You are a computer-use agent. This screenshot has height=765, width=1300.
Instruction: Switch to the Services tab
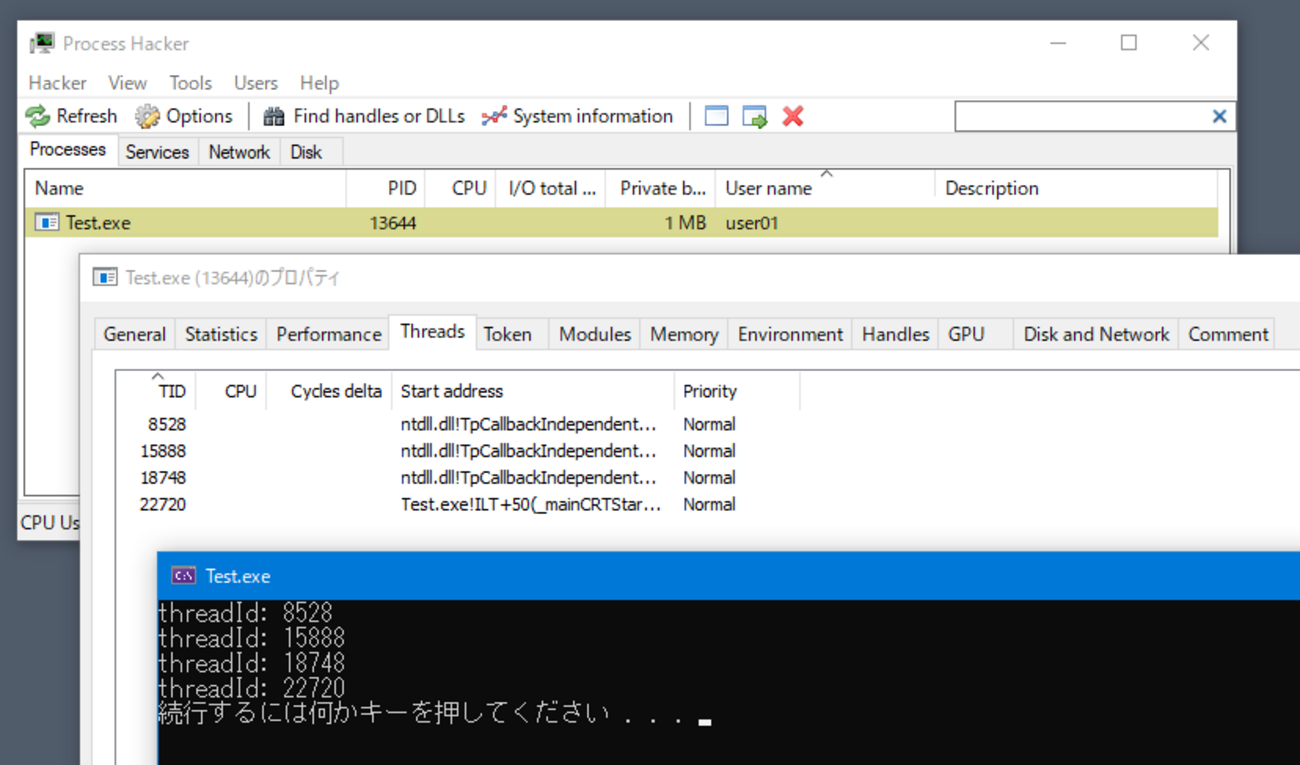[x=157, y=152]
